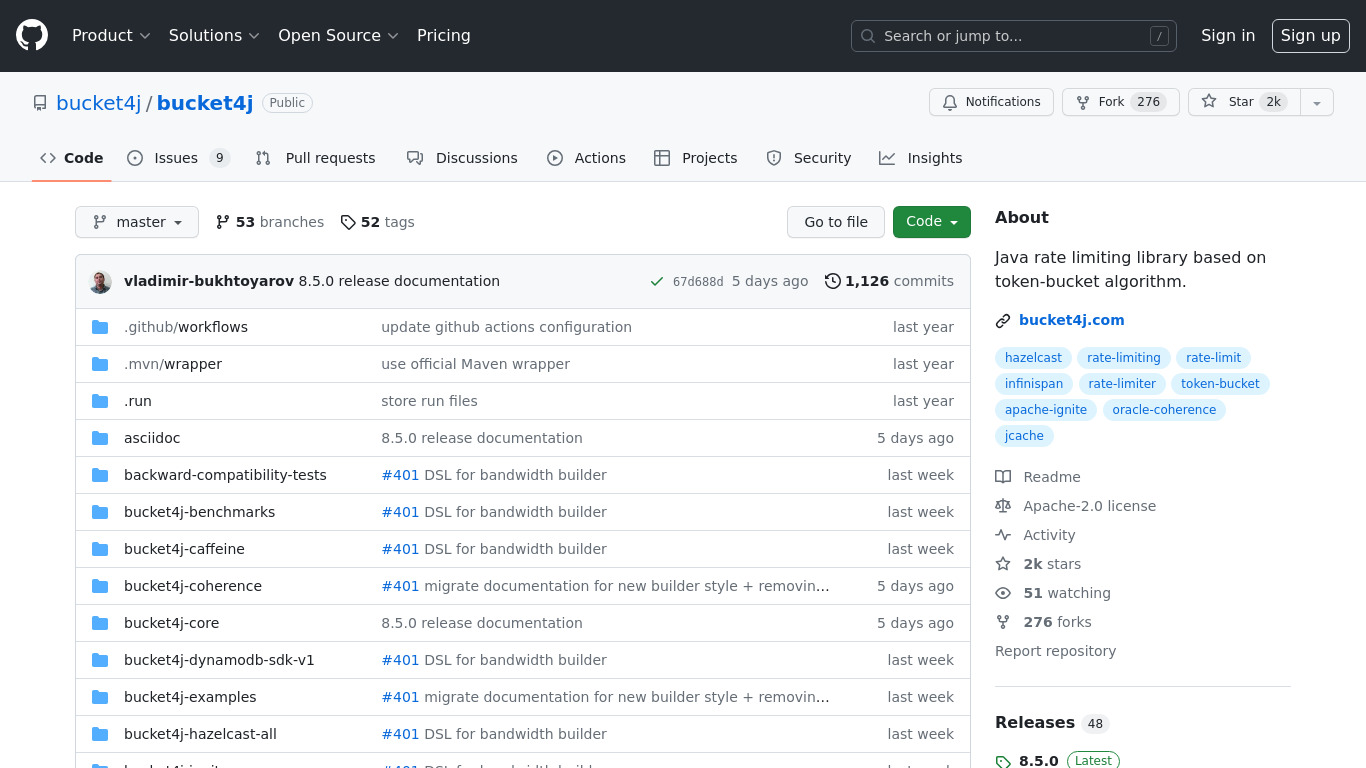Viewport: 1366px width, 768px height.
Task: Switch to the Pull requests tab
Action: coord(315,158)
